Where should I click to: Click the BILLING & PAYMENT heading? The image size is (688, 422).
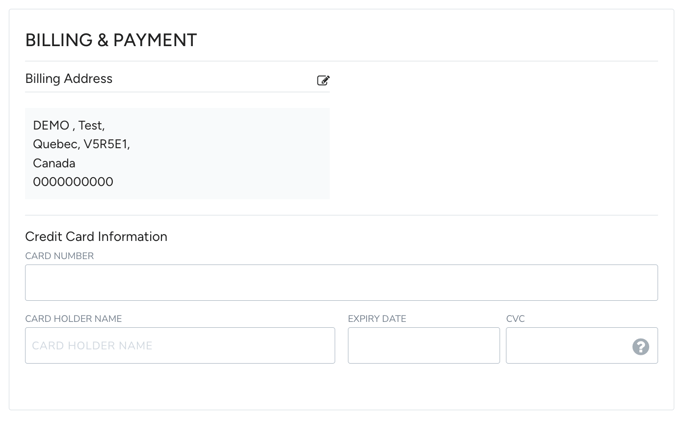point(111,40)
